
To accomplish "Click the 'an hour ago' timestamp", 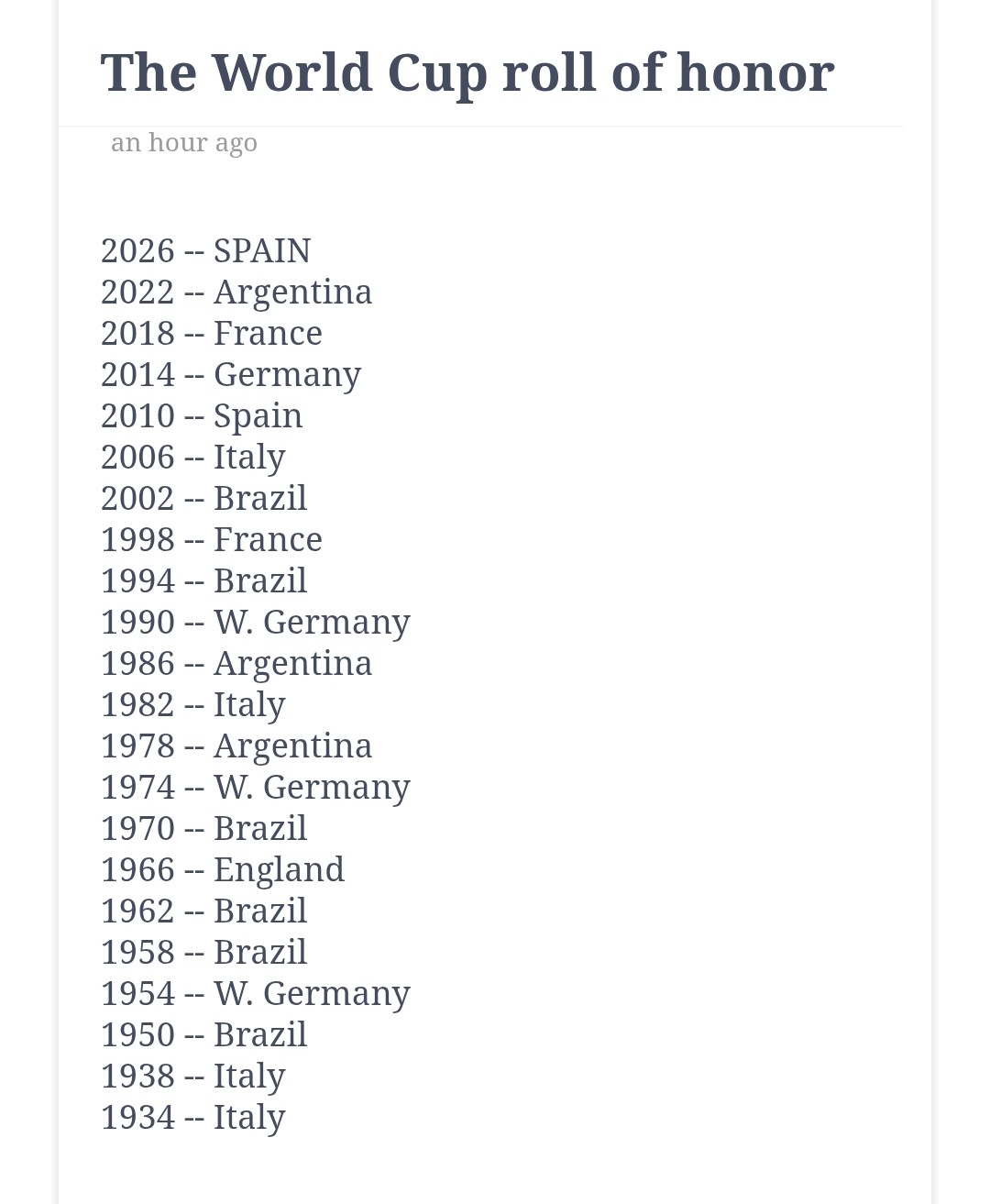I will (x=184, y=142).
